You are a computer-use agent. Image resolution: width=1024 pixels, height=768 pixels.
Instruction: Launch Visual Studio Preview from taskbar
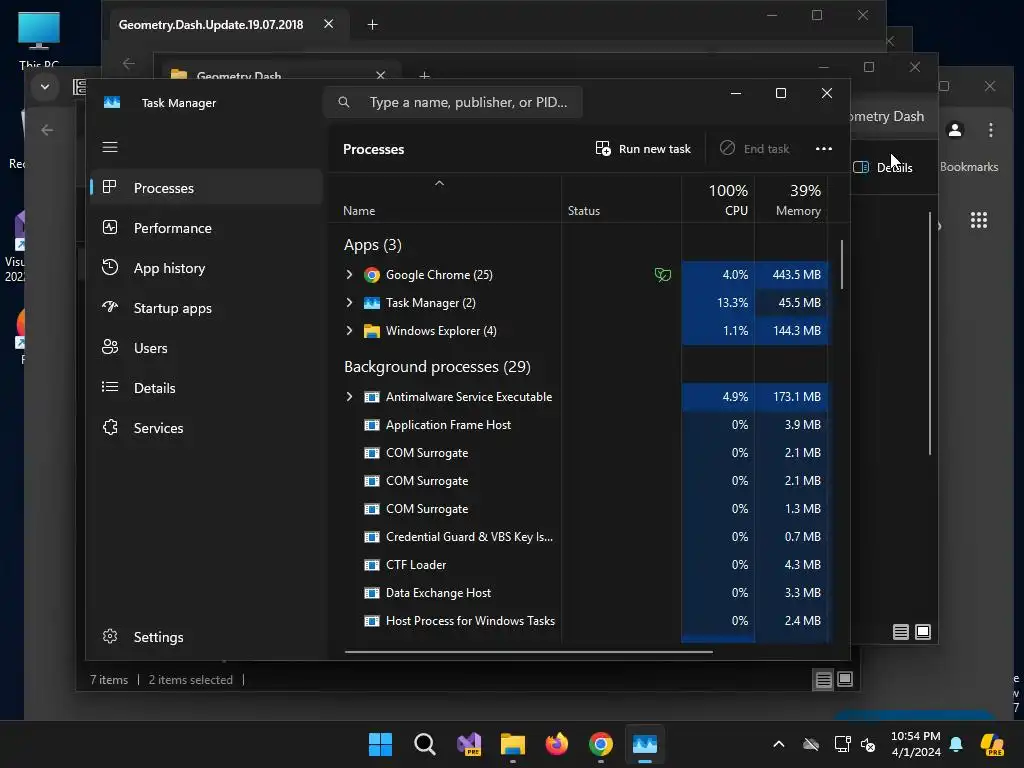pyautogui.click(x=469, y=744)
